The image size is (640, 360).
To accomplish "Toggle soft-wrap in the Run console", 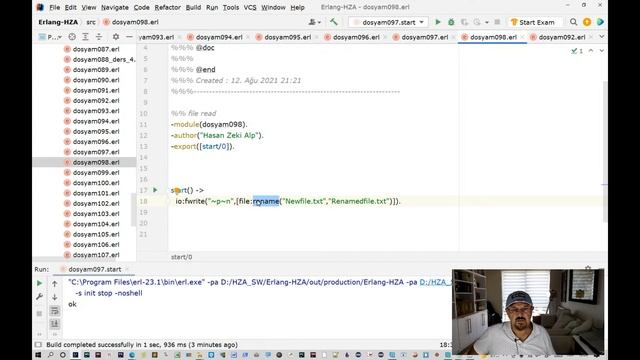I will 54,311.
